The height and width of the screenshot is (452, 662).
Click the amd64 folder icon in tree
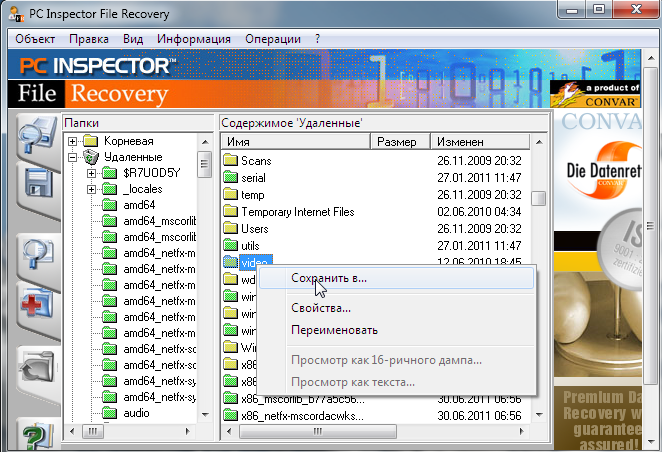(110, 205)
